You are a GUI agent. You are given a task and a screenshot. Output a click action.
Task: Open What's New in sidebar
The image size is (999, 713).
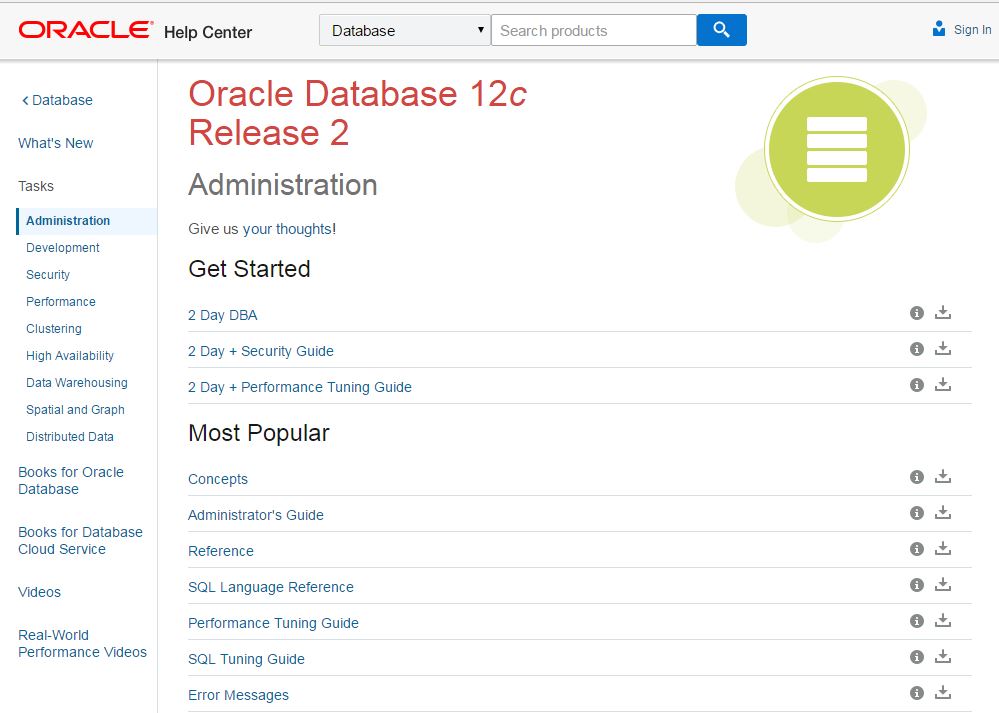(55, 143)
